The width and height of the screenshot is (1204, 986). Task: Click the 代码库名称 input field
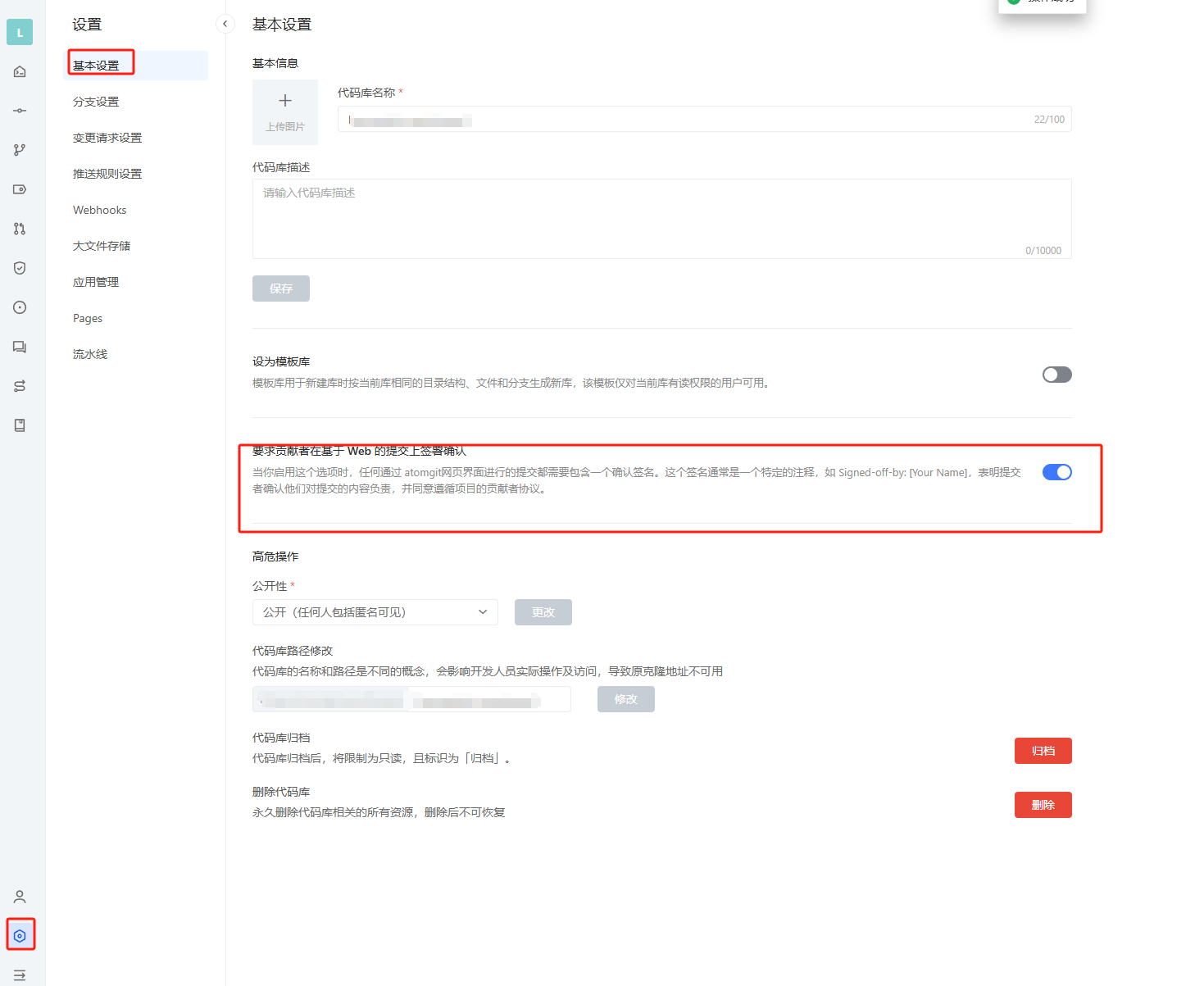pos(704,119)
